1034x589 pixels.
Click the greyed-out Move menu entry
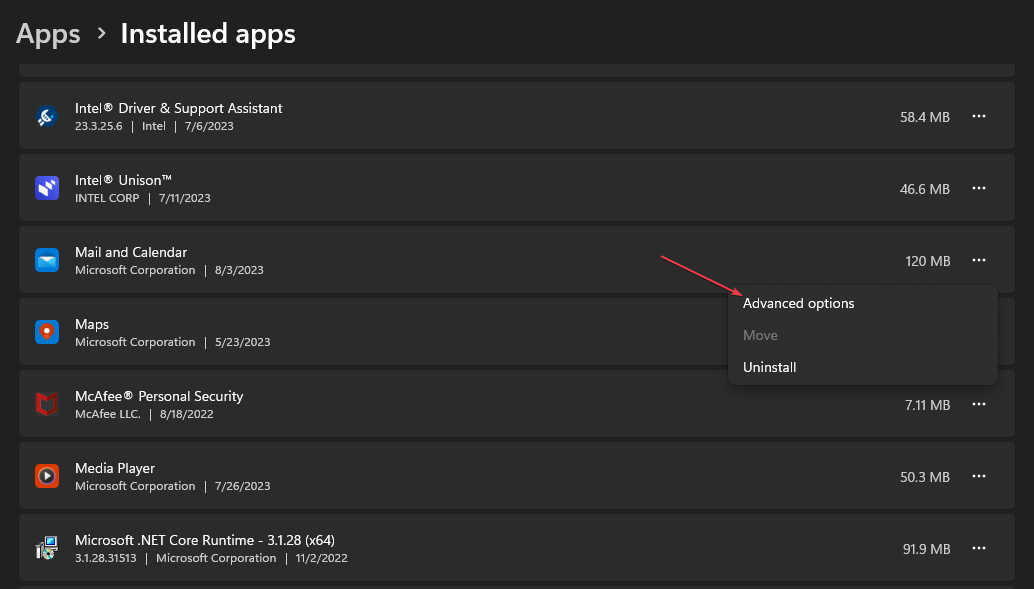pyautogui.click(x=760, y=335)
